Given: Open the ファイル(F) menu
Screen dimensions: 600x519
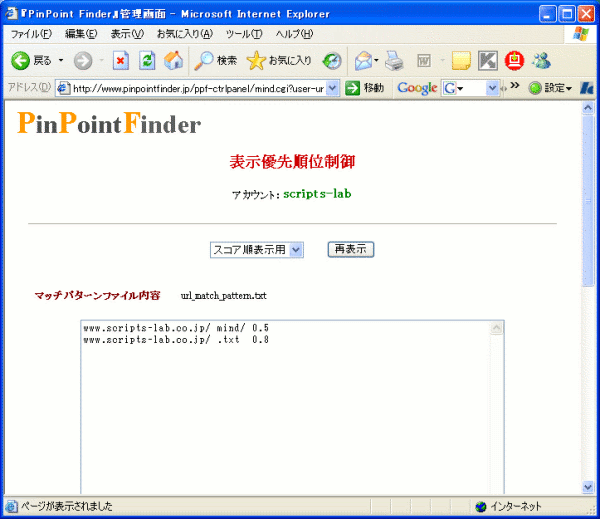Looking at the screenshot, I should point(31,34).
